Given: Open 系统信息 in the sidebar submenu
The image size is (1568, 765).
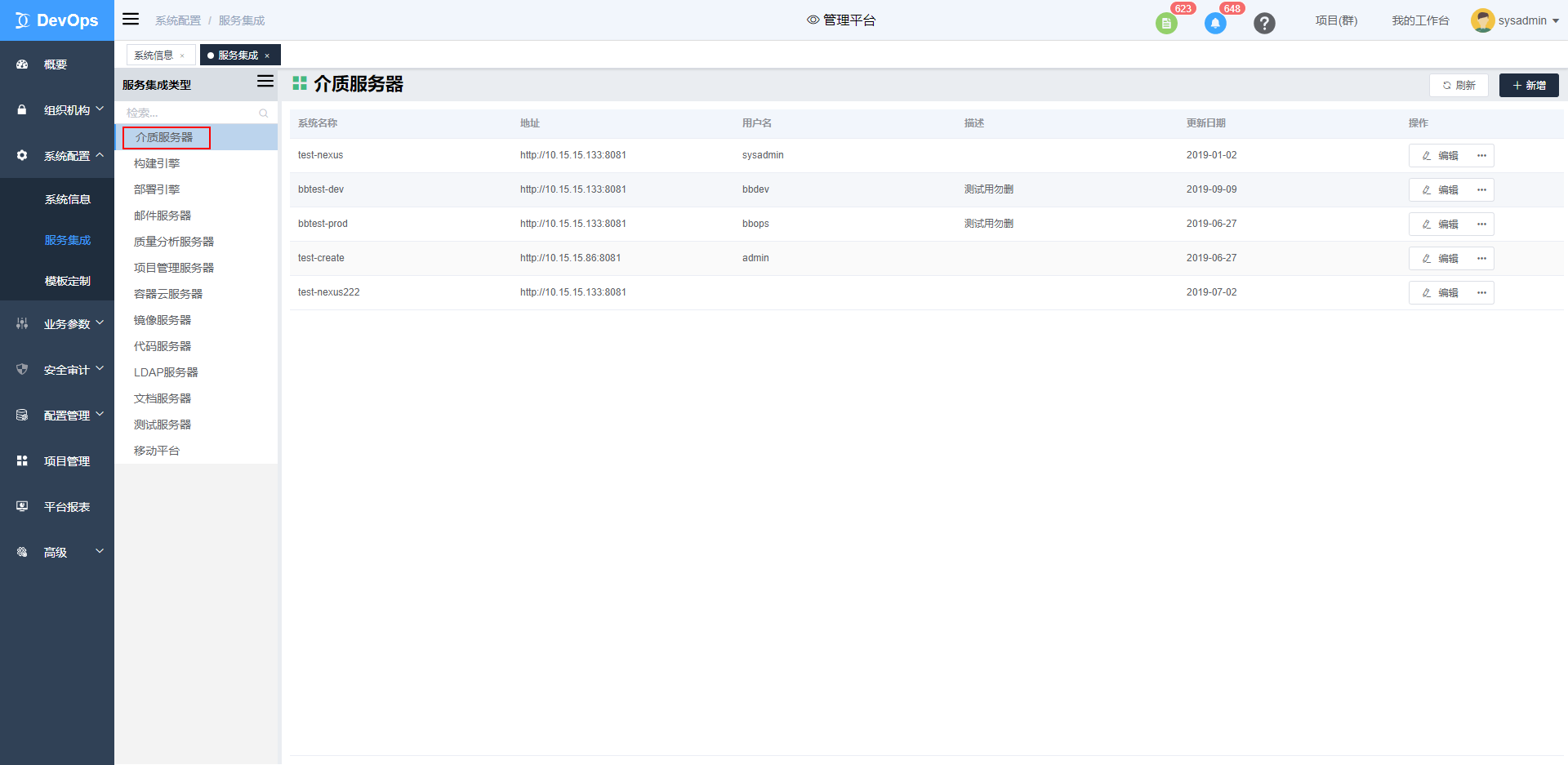Looking at the screenshot, I should click(x=68, y=199).
